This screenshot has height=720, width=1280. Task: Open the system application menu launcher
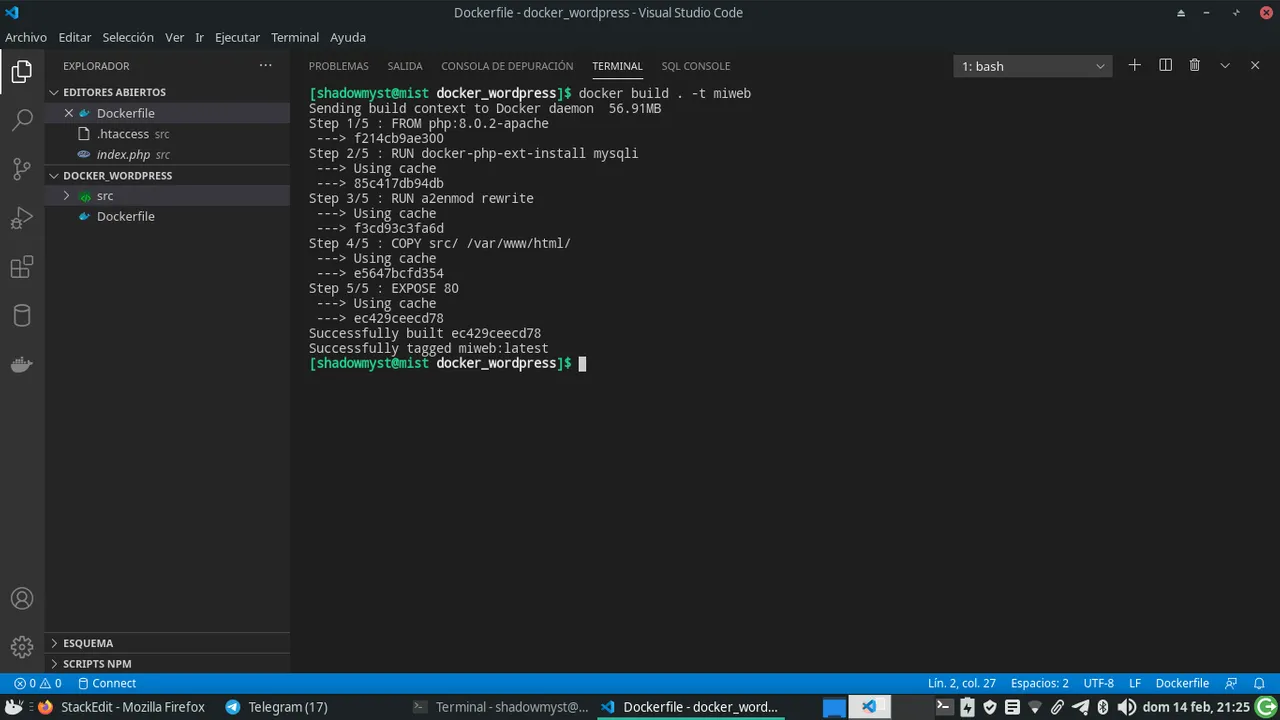[13, 707]
